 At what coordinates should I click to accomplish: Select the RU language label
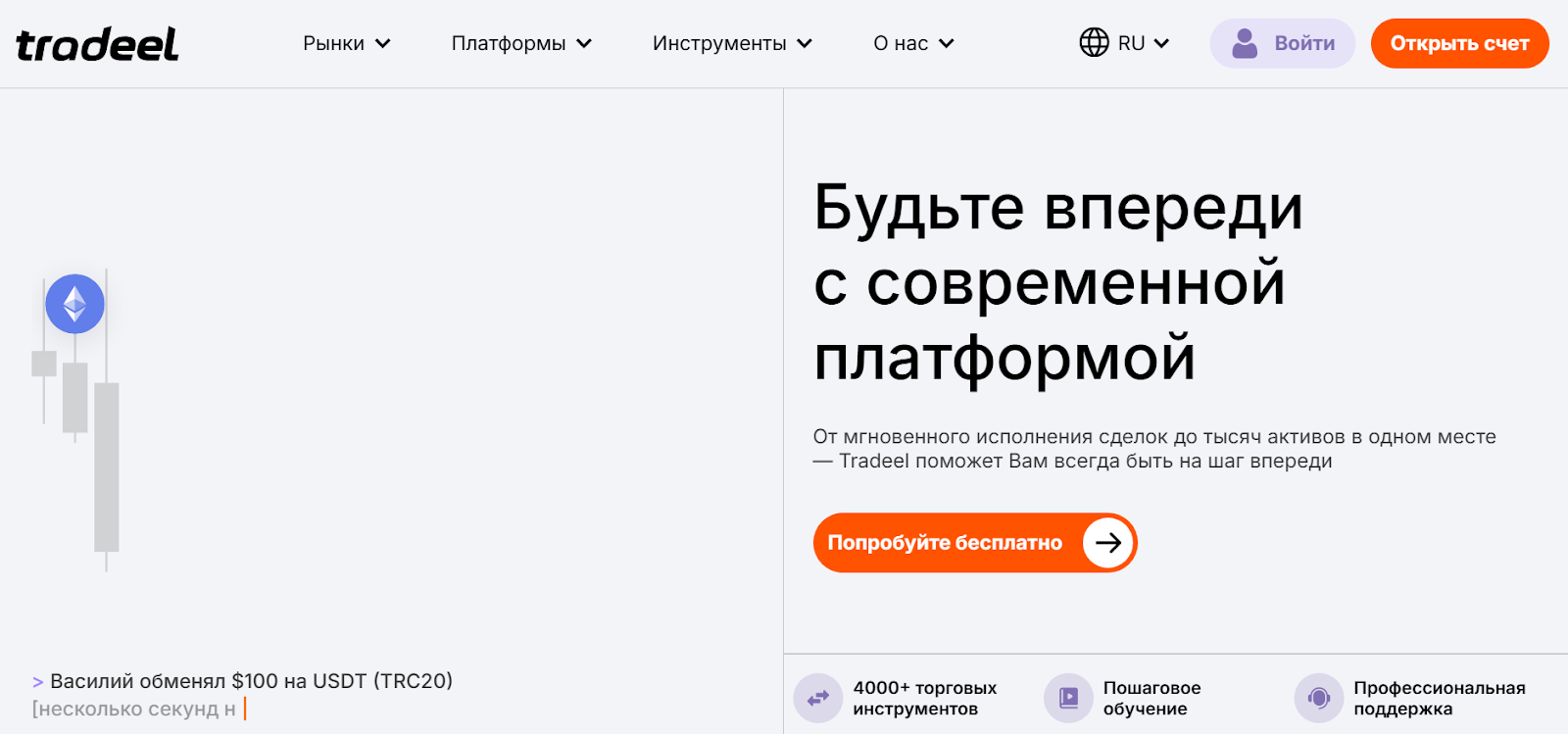[1131, 43]
